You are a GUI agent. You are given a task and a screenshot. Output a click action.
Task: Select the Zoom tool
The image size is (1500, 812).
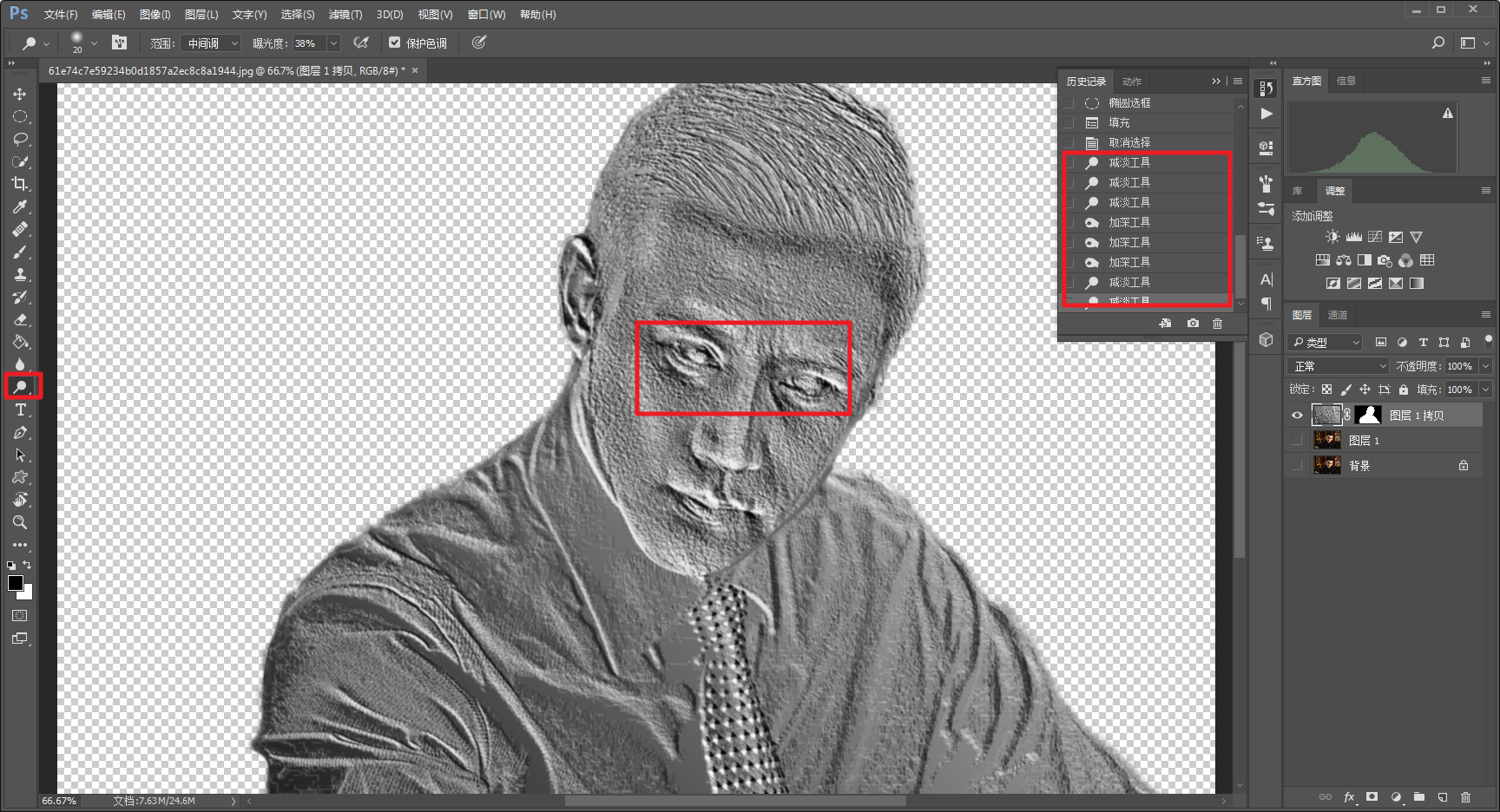point(19,522)
